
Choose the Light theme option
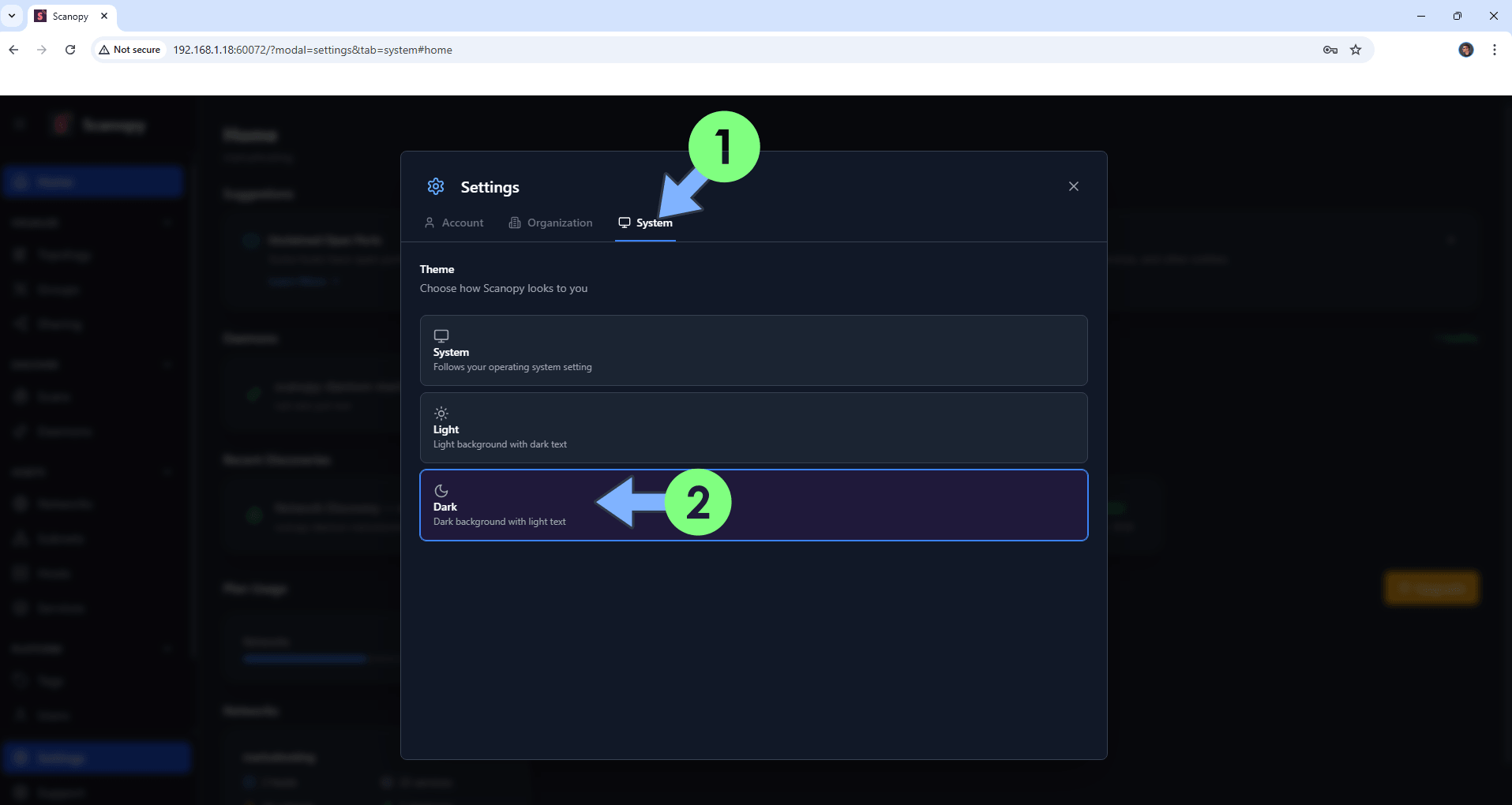pyautogui.click(x=753, y=428)
